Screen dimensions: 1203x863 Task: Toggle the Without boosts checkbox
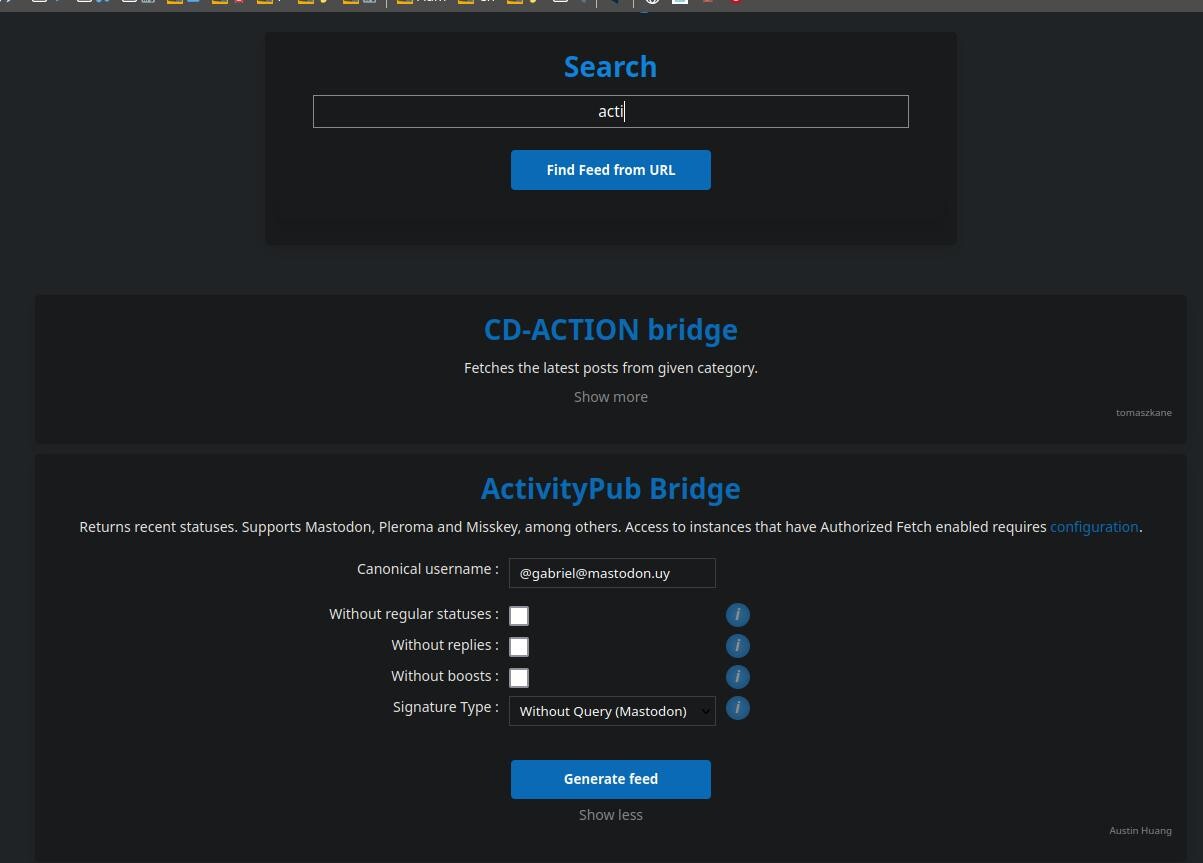point(519,678)
